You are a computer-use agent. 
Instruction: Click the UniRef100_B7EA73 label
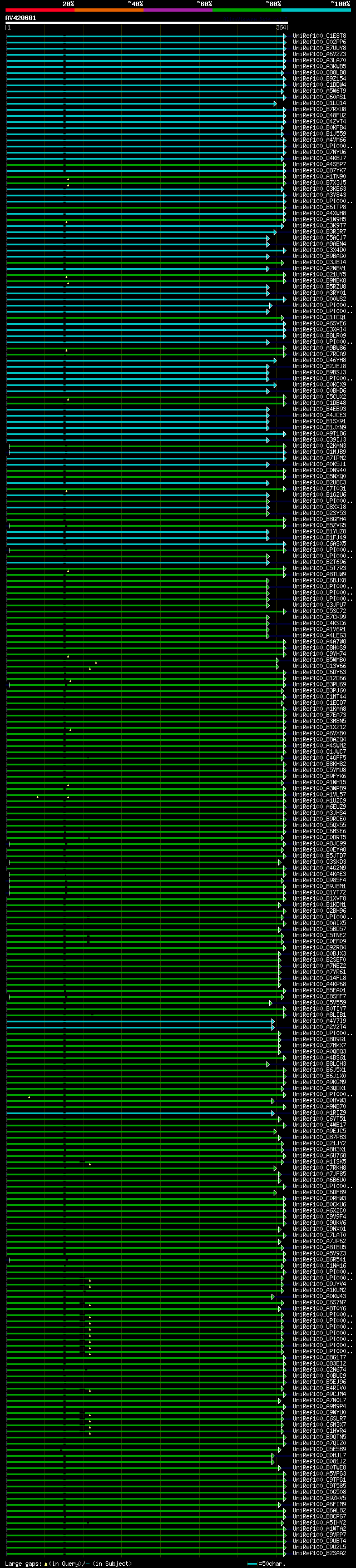pyautogui.click(x=319, y=715)
